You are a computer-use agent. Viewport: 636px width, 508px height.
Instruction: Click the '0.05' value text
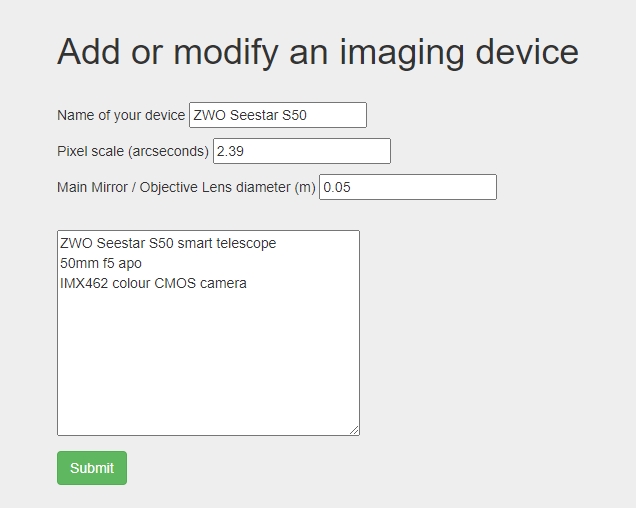point(337,187)
